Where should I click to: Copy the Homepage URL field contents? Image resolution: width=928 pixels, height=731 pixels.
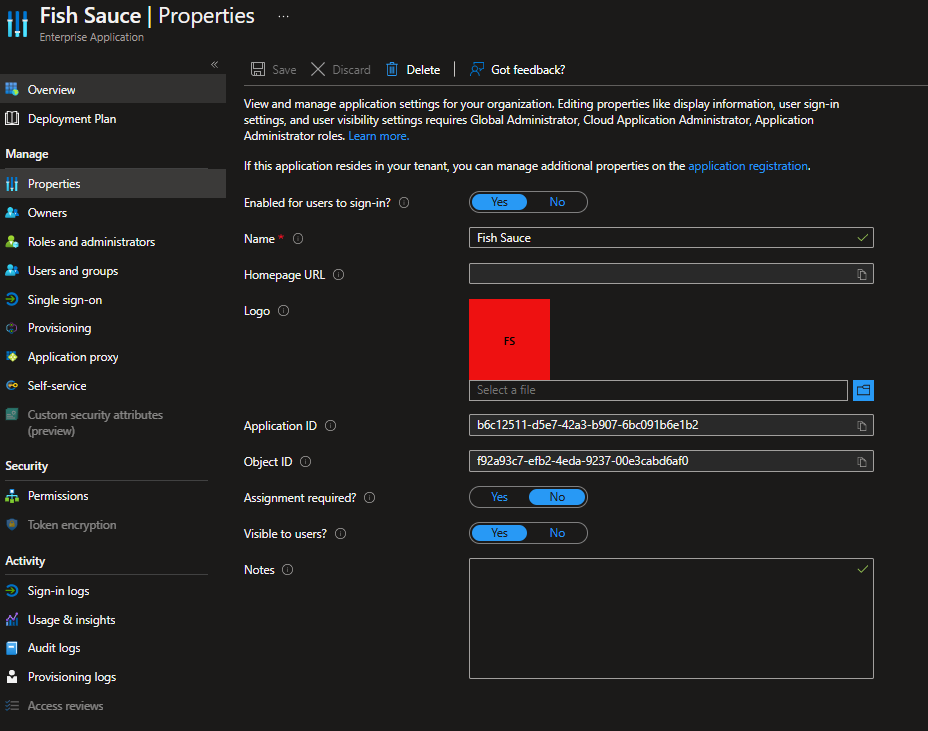[x=862, y=273]
